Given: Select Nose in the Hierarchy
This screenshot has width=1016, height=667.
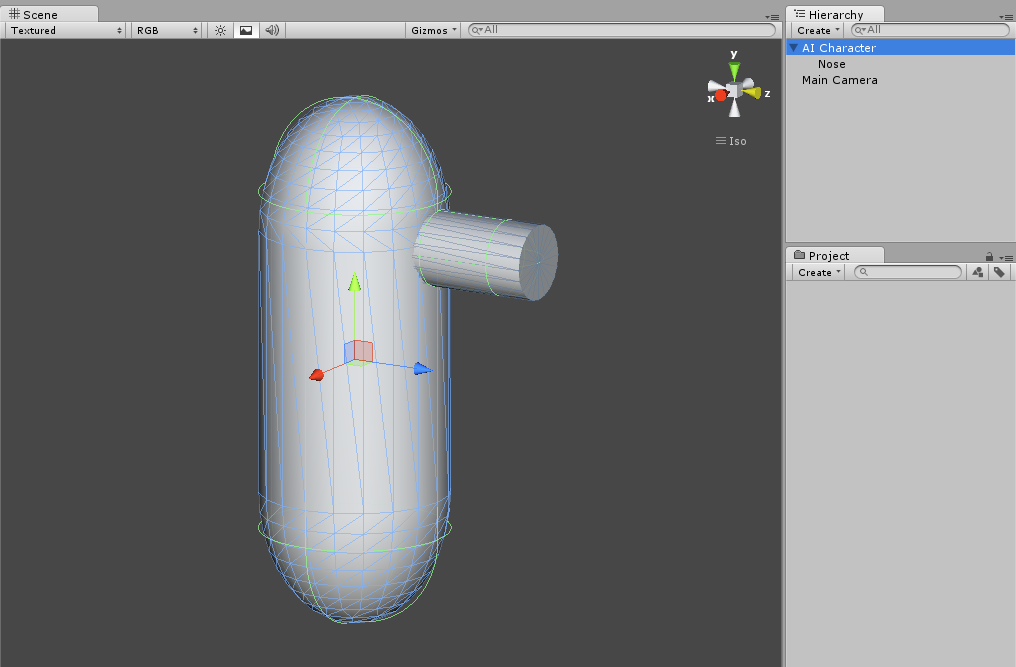Looking at the screenshot, I should click(x=831, y=64).
